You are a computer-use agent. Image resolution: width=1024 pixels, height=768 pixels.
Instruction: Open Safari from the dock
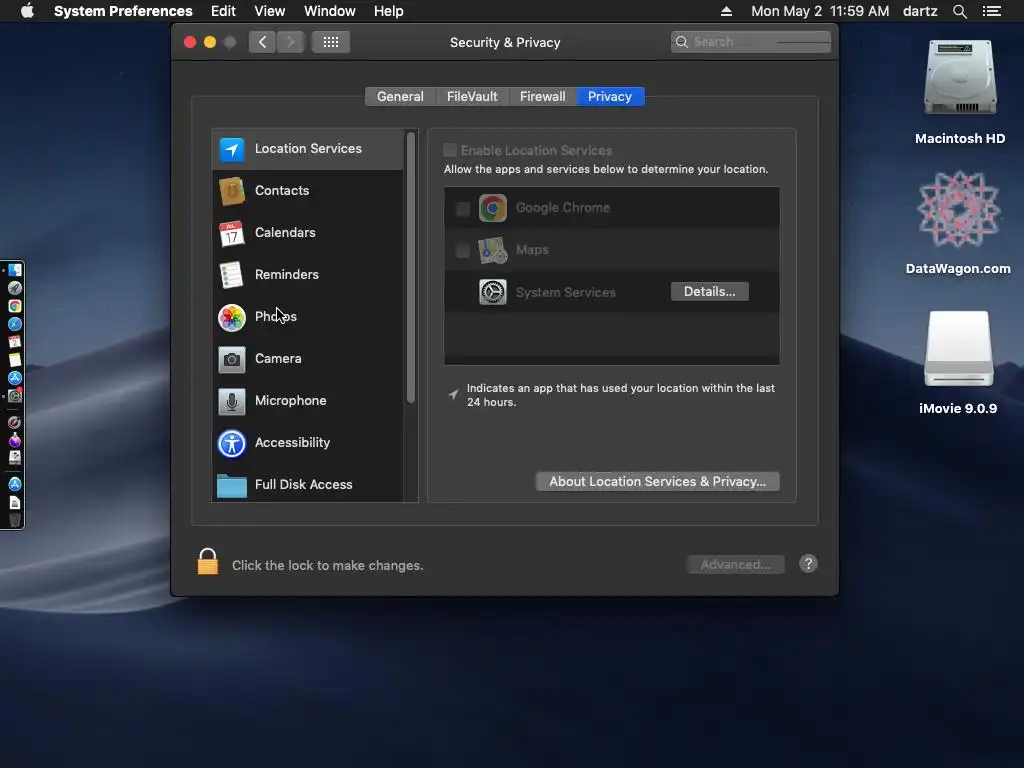click(x=14, y=324)
